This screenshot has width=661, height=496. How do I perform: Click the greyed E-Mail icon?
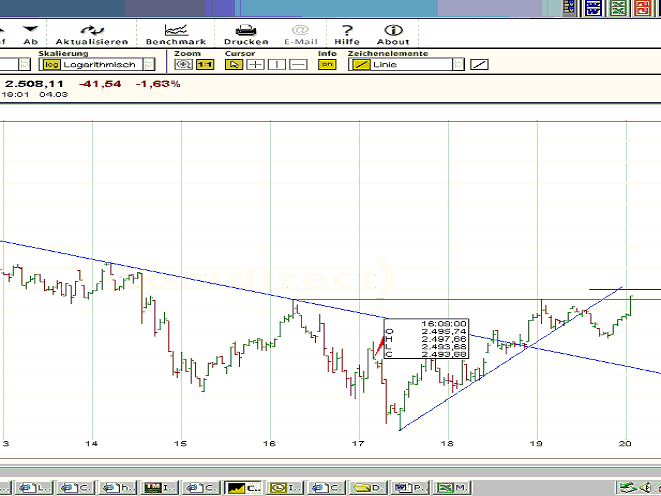click(300, 30)
